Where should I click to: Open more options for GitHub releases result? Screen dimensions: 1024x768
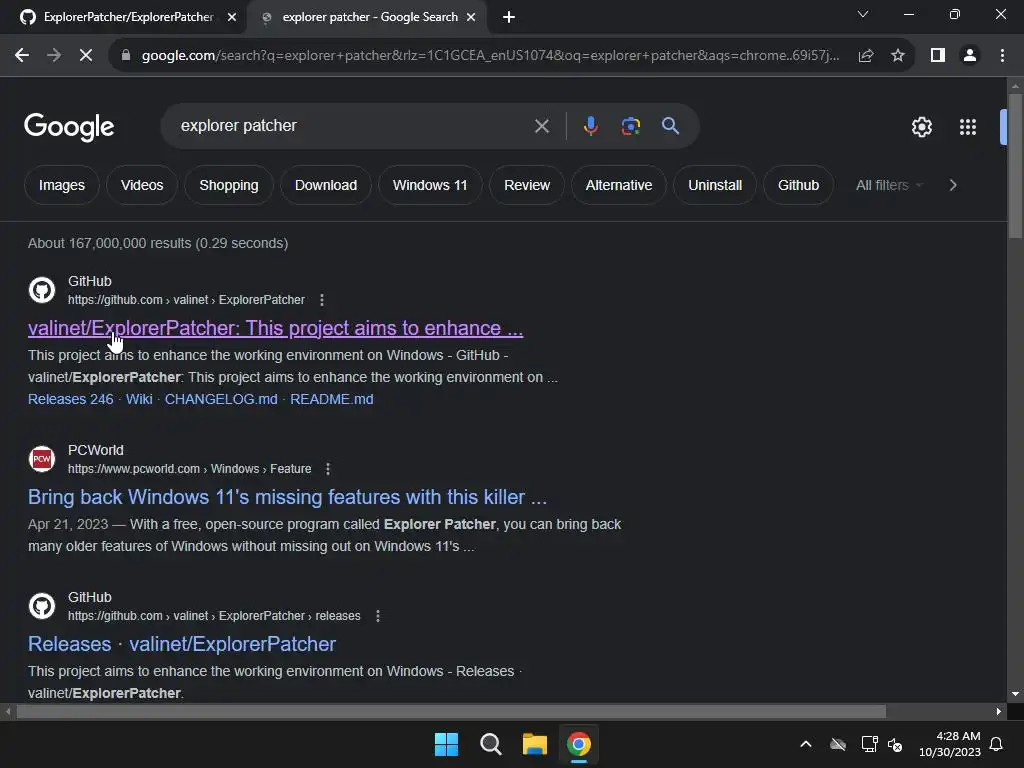click(377, 616)
